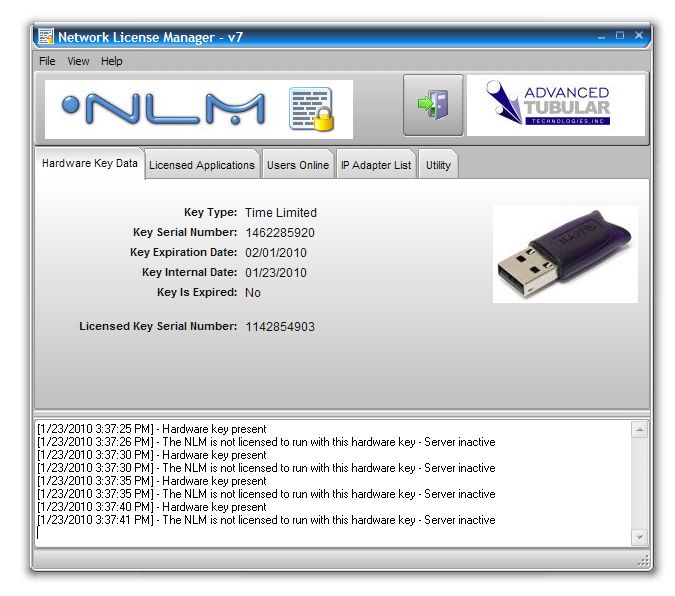Maximize the Network License Manager window
Image resolution: width=675 pixels, height=596 pixels.
point(620,36)
